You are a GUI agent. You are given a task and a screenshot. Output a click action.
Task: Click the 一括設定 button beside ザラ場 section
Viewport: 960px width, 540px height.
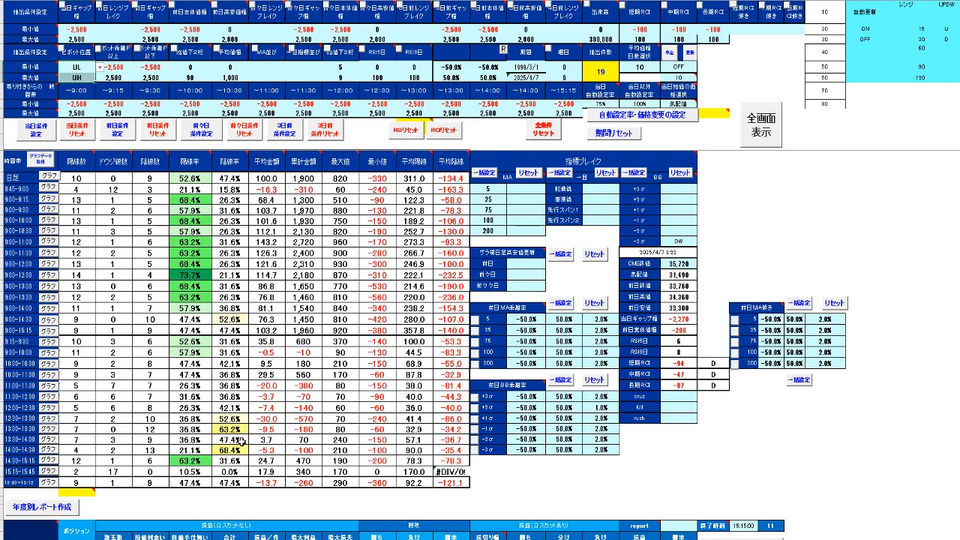pyautogui.click(x=560, y=253)
